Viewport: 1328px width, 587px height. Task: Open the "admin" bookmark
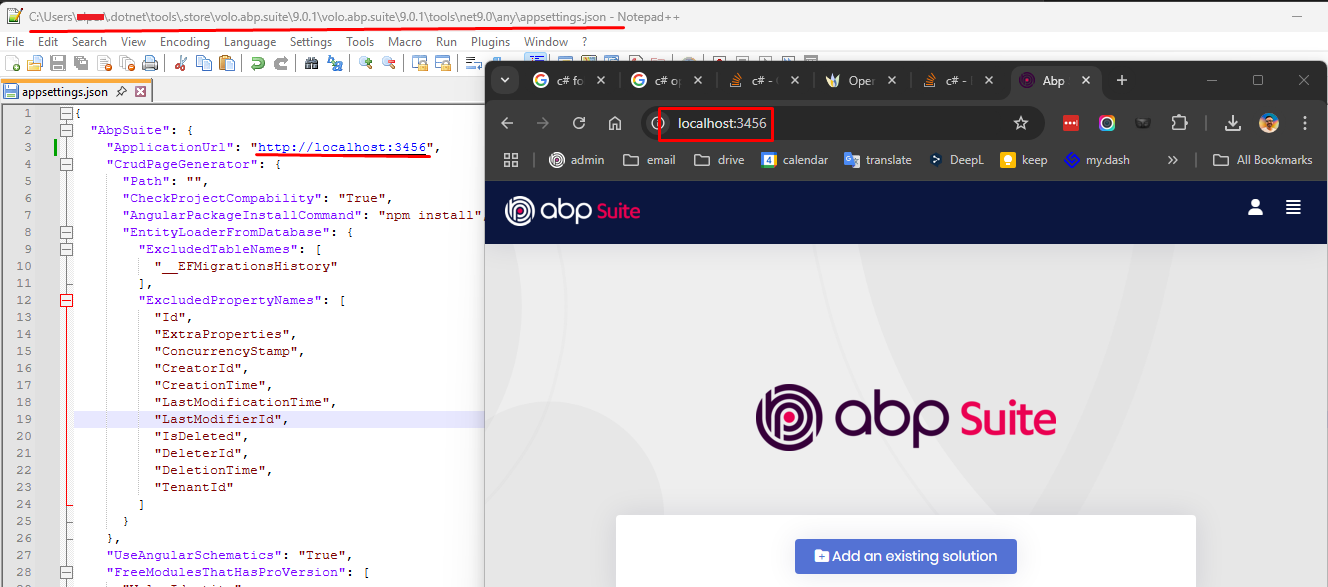click(x=576, y=160)
